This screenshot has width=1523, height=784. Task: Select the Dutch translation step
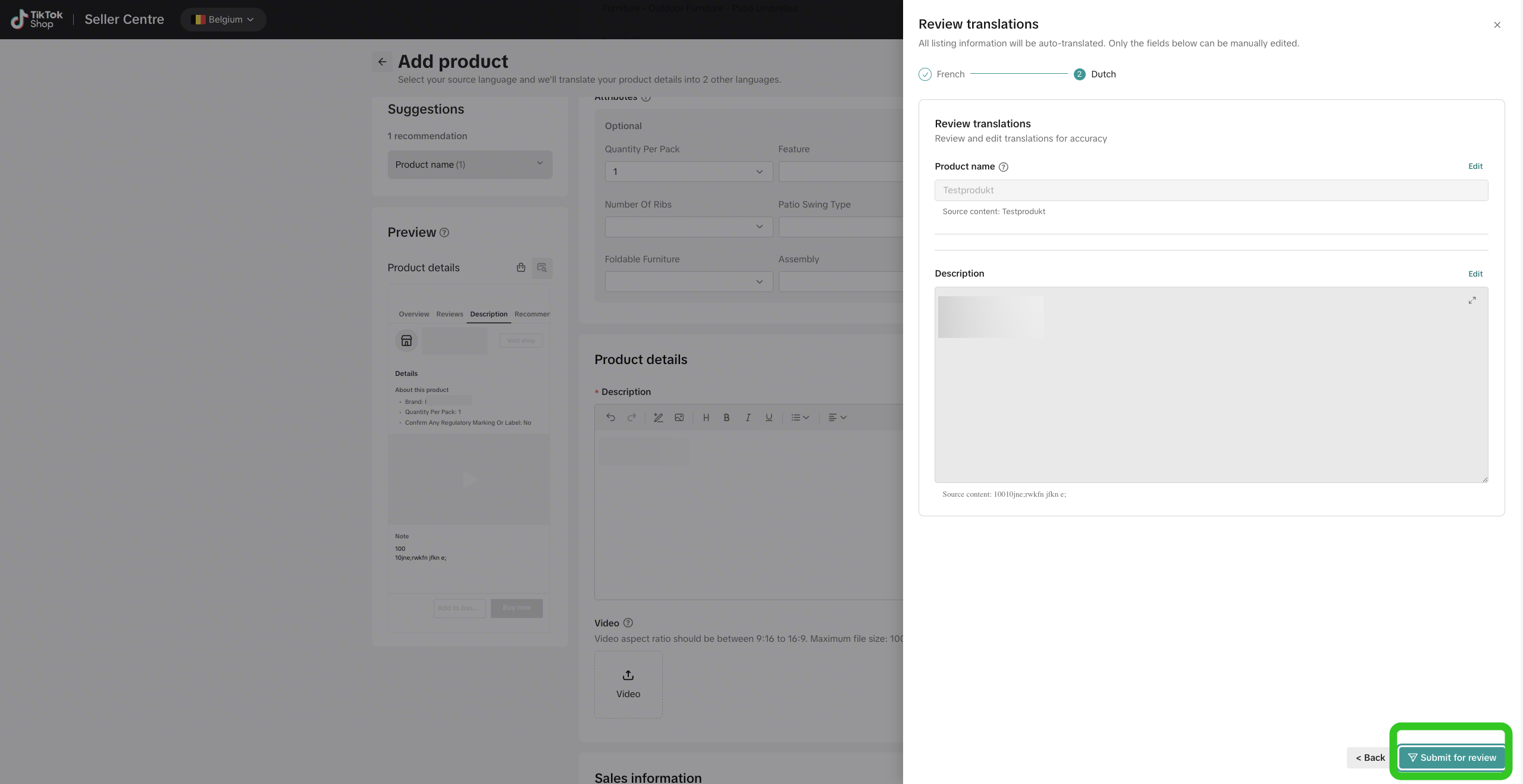[x=1095, y=74]
